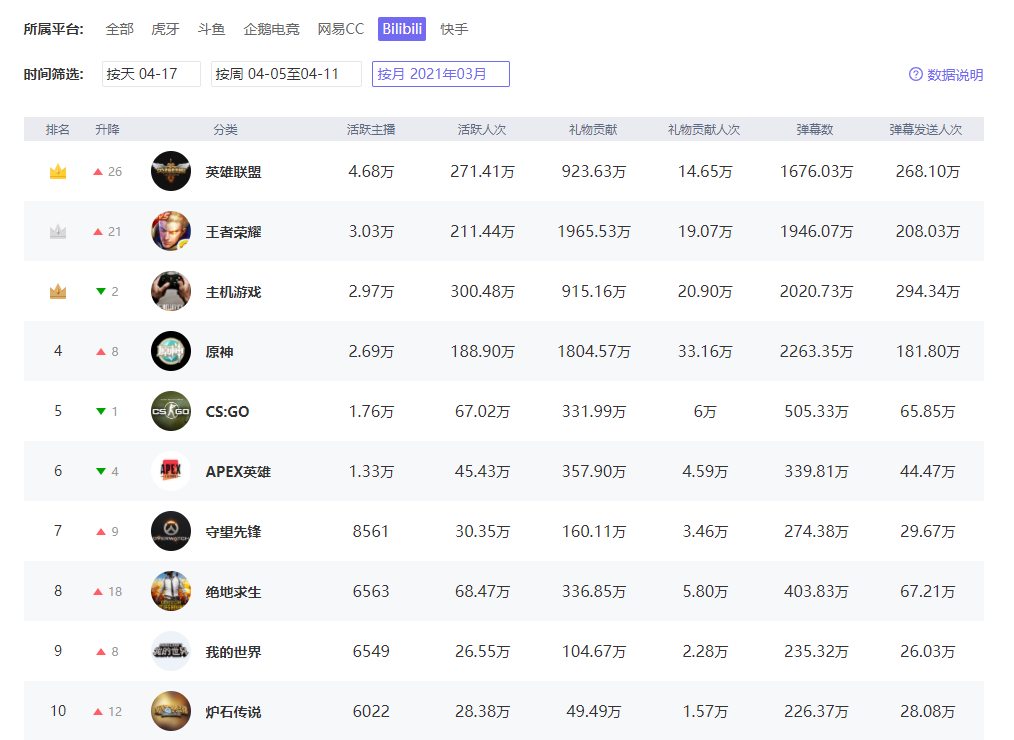Select the 快手 platform filter
Image resolution: width=1014 pixels, height=740 pixels.
coord(454,29)
